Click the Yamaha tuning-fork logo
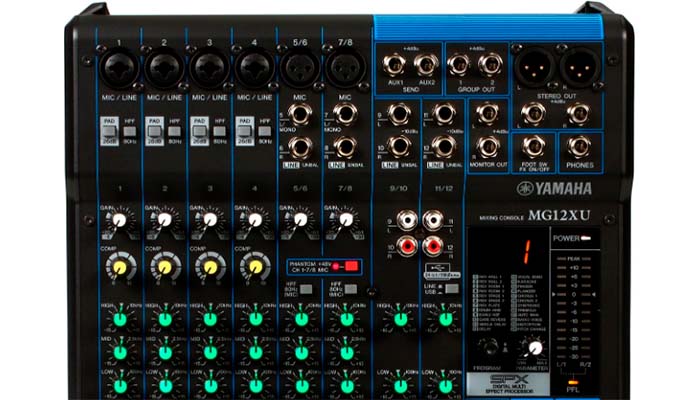 pyautogui.click(x=524, y=188)
